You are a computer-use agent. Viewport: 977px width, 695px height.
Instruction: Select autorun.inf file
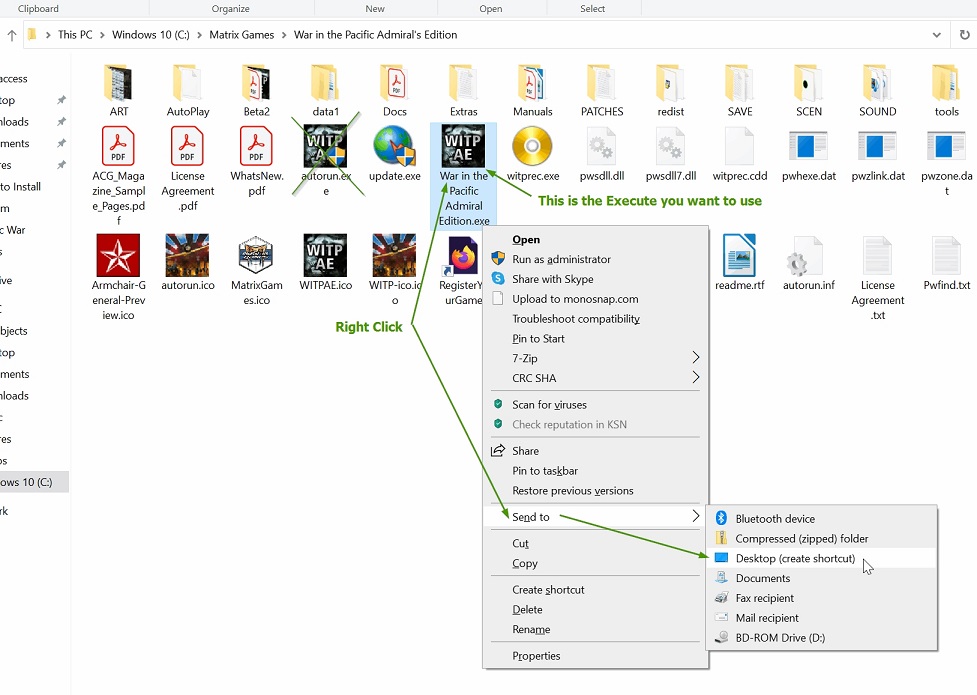coord(809,262)
